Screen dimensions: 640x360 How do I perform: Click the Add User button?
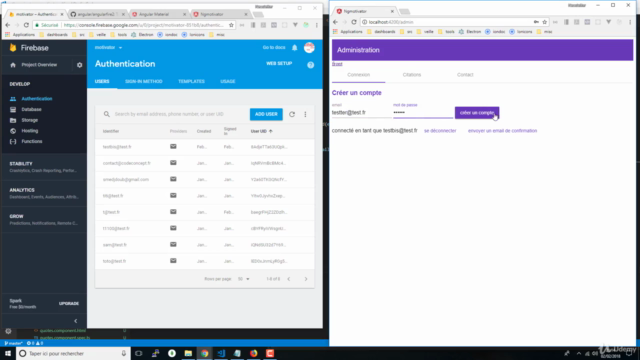click(266, 114)
